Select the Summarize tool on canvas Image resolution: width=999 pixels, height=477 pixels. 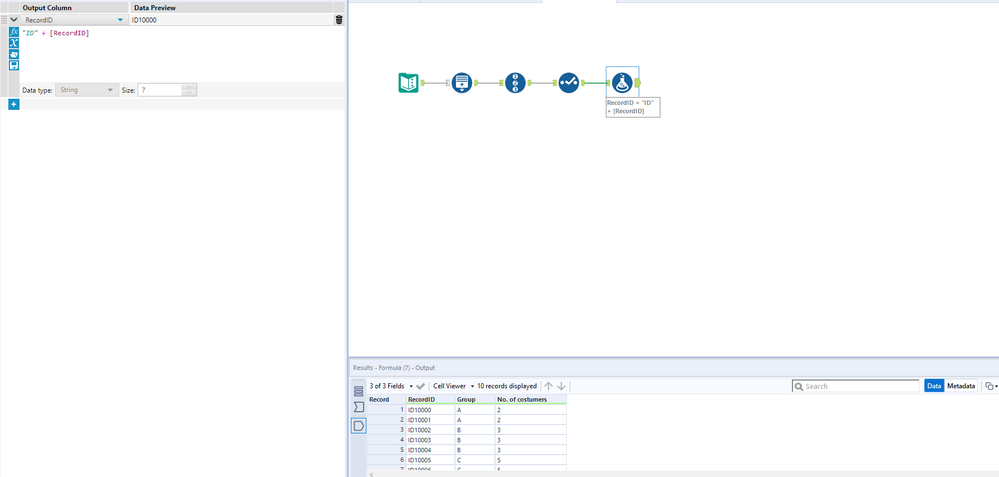462,83
